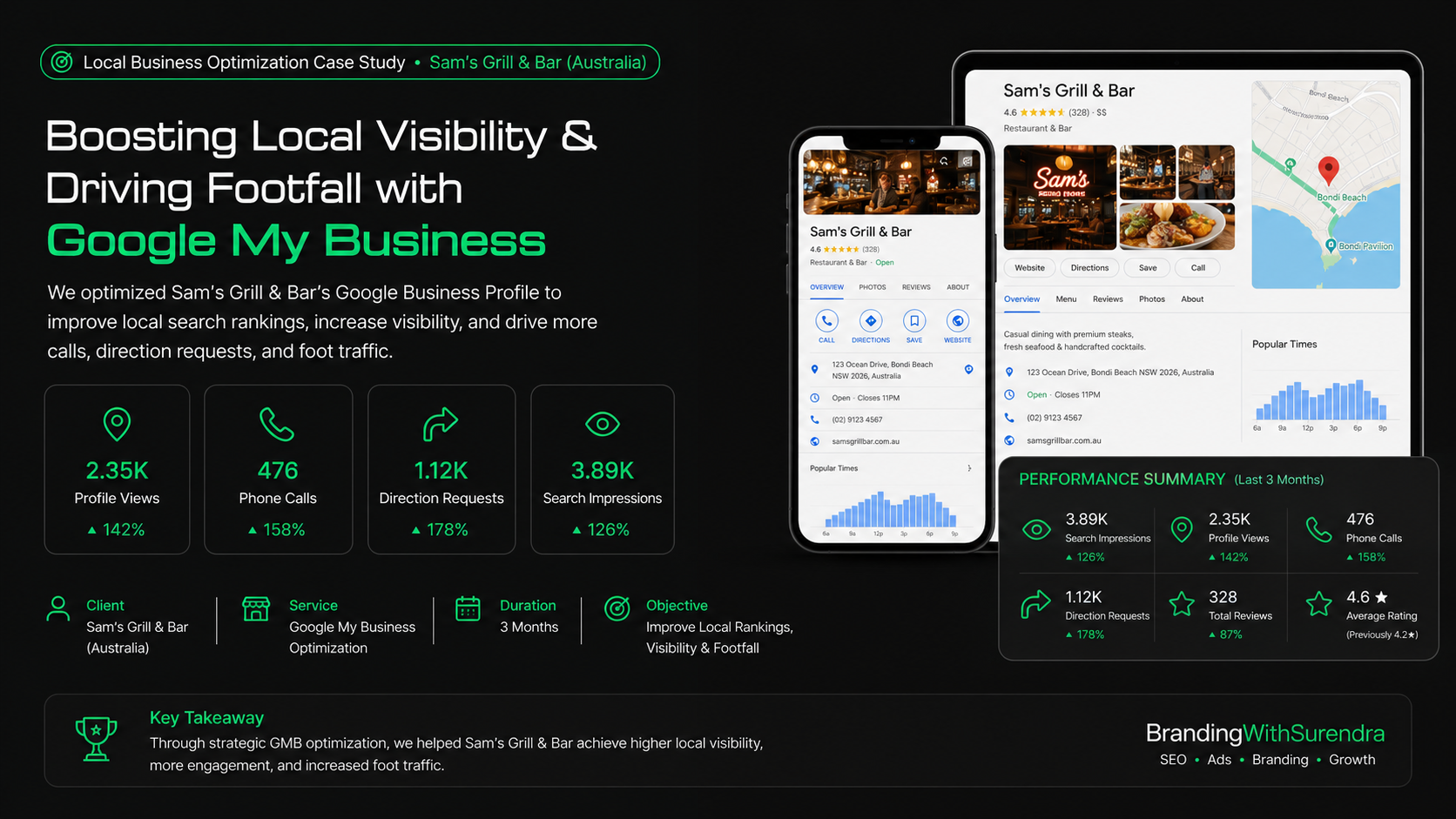
Task: Click the Google My Business headline
Action: (296, 241)
